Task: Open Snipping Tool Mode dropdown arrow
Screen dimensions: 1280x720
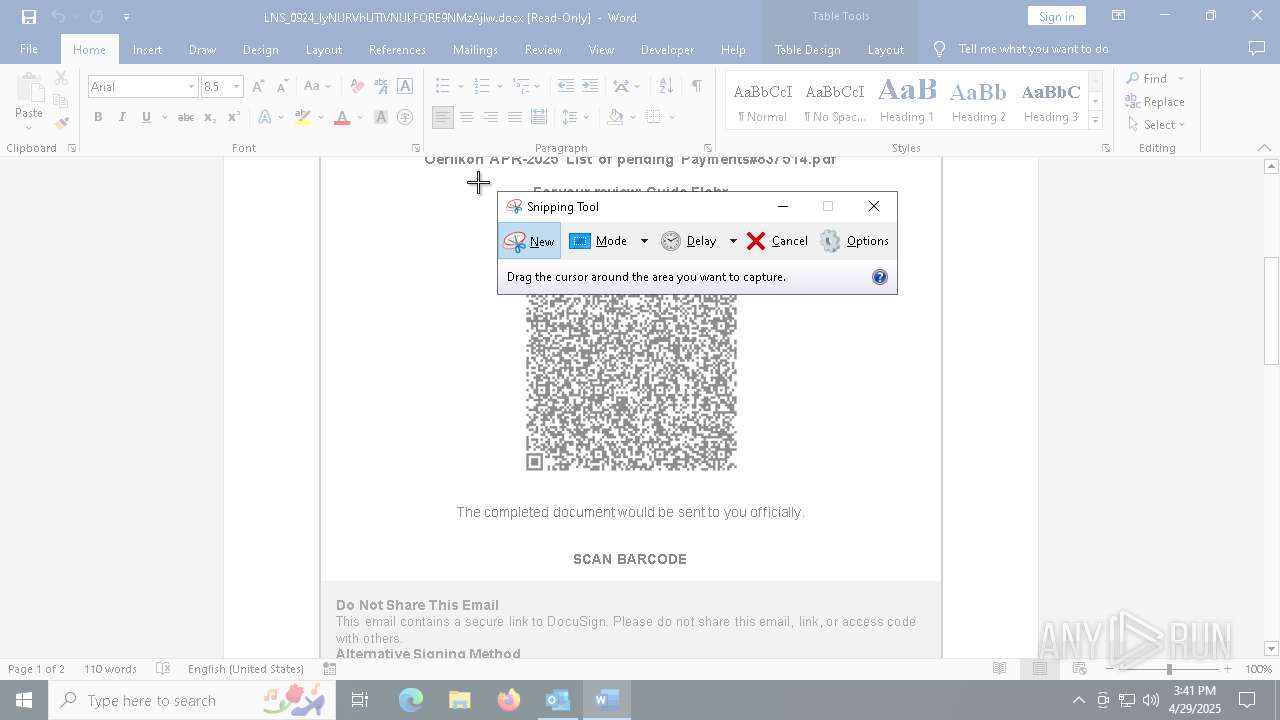Action: [644, 241]
